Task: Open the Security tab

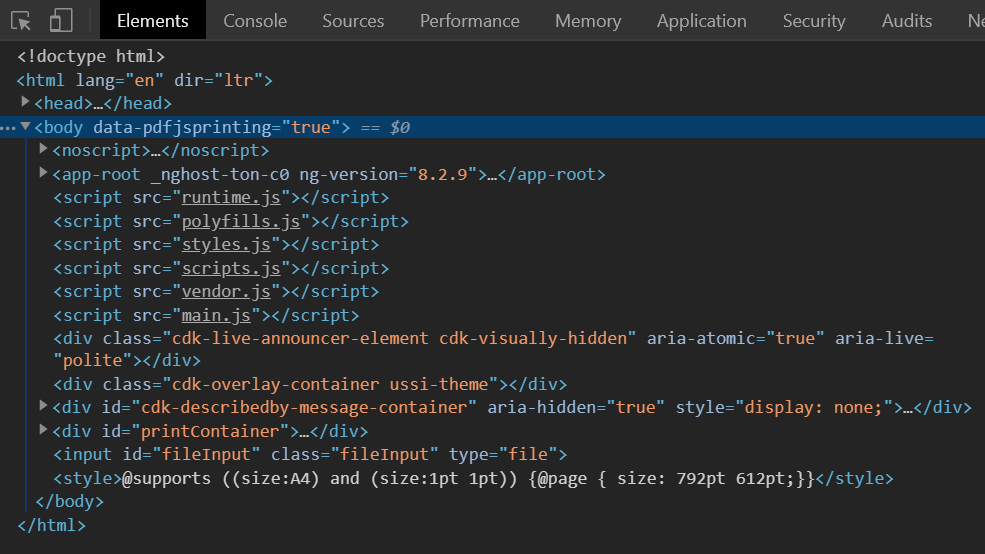Action: click(814, 21)
